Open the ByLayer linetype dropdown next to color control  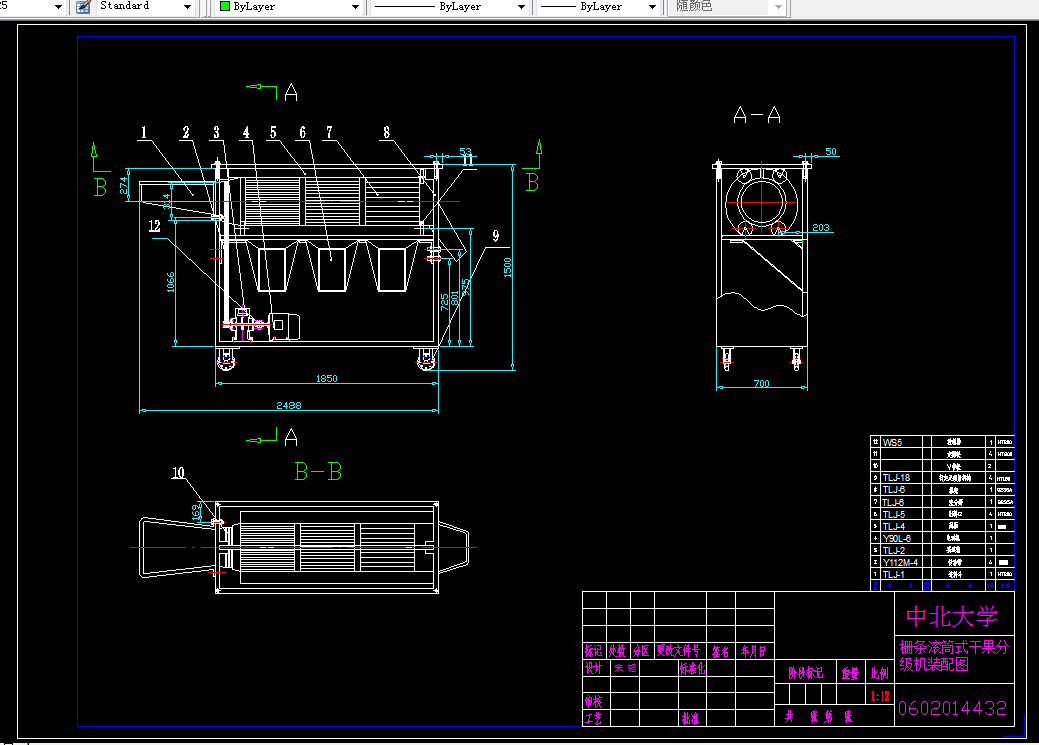point(521,7)
